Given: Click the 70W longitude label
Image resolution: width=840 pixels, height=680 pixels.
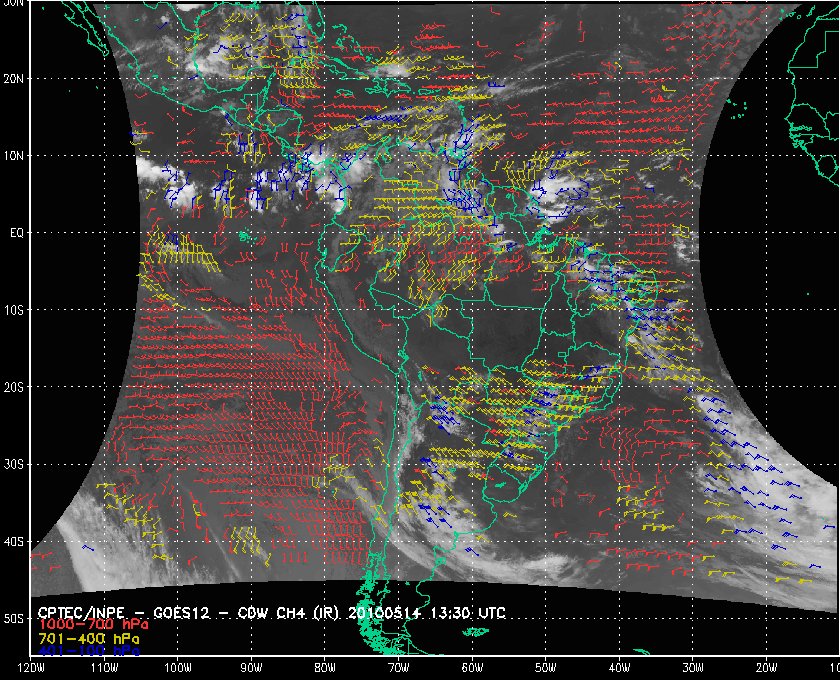Looking at the screenshot, I should [x=399, y=668].
